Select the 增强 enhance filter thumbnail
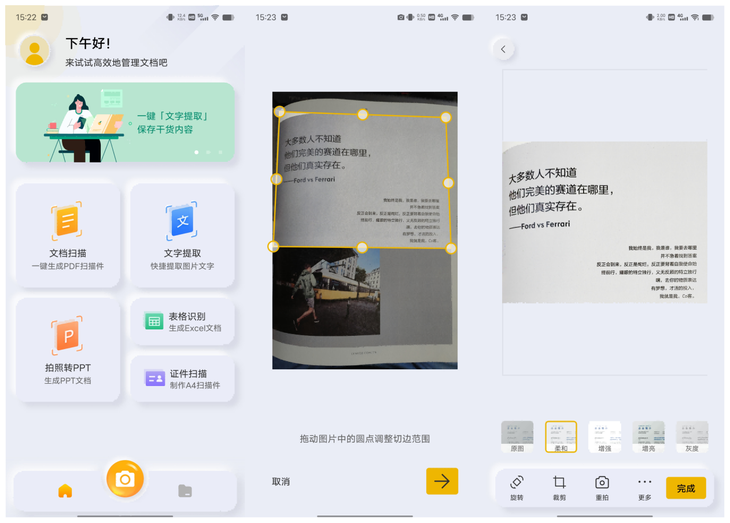 point(604,437)
